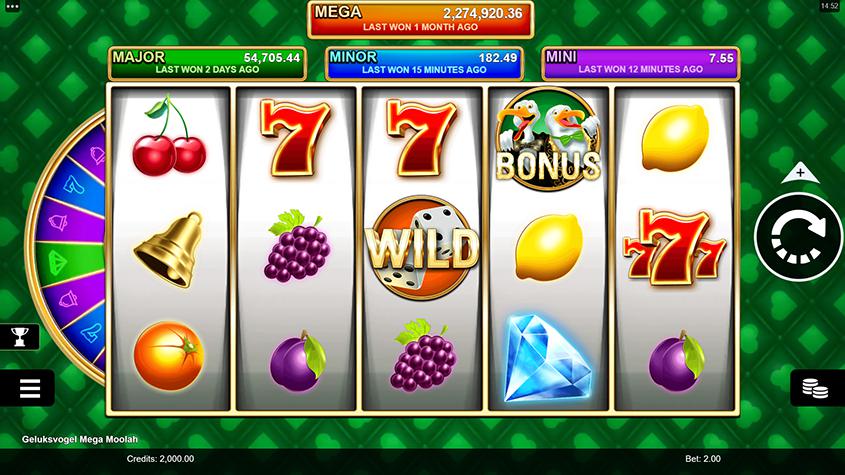
Task: Open the trophy achievements panel
Action: [19, 337]
